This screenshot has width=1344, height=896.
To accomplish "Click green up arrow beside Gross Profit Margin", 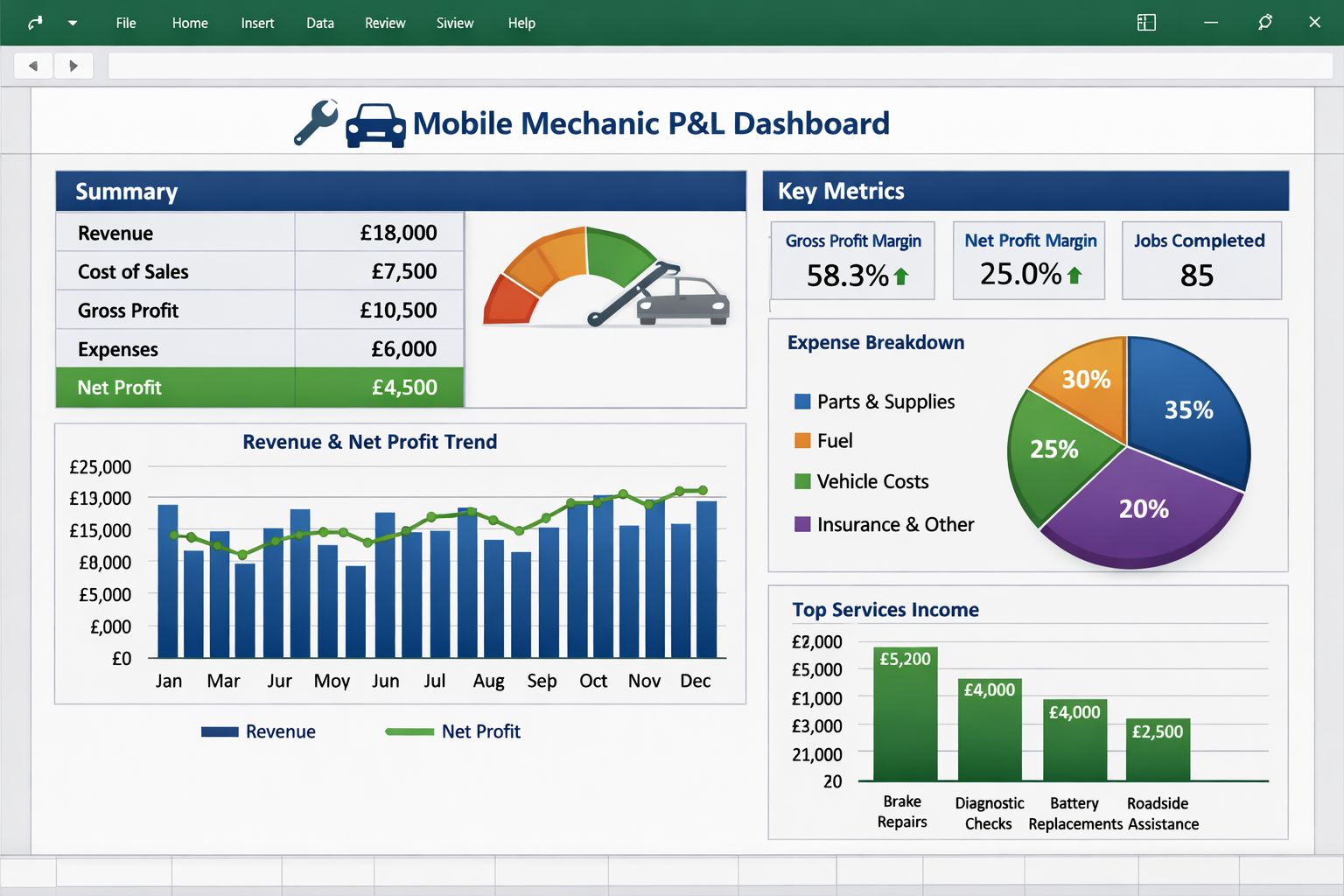I will 901,276.
